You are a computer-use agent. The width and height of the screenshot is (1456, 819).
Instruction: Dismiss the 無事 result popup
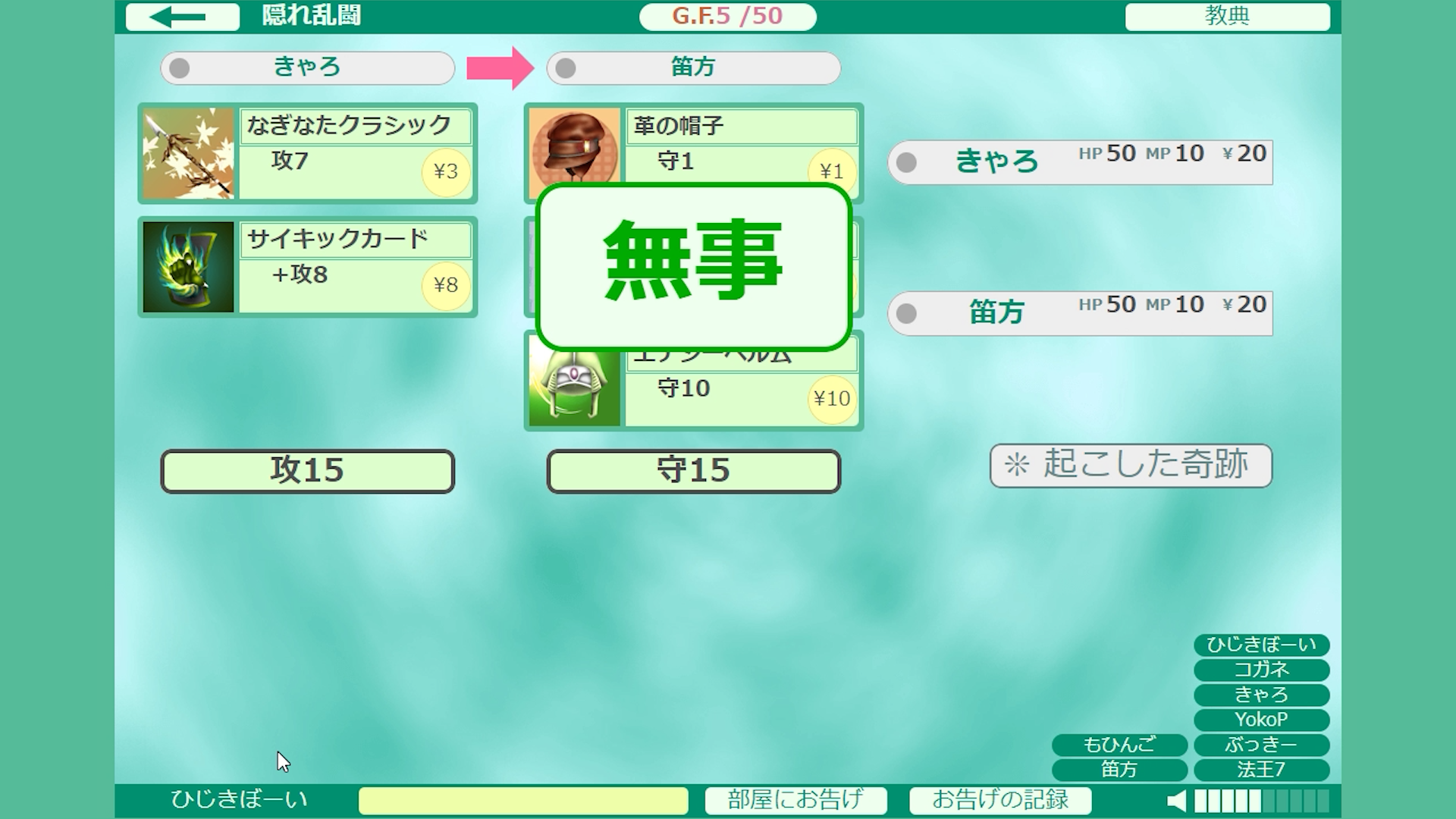click(x=694, y=267)
